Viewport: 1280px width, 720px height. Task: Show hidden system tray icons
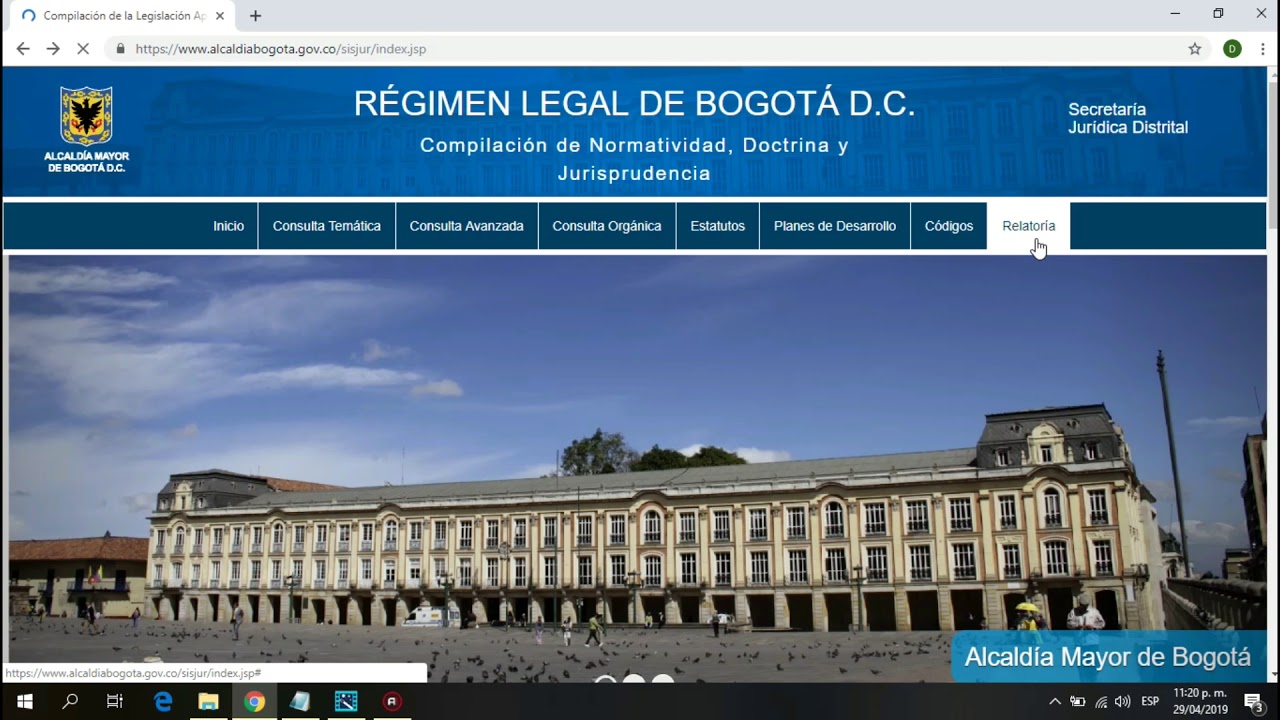tap(1055, 702)
